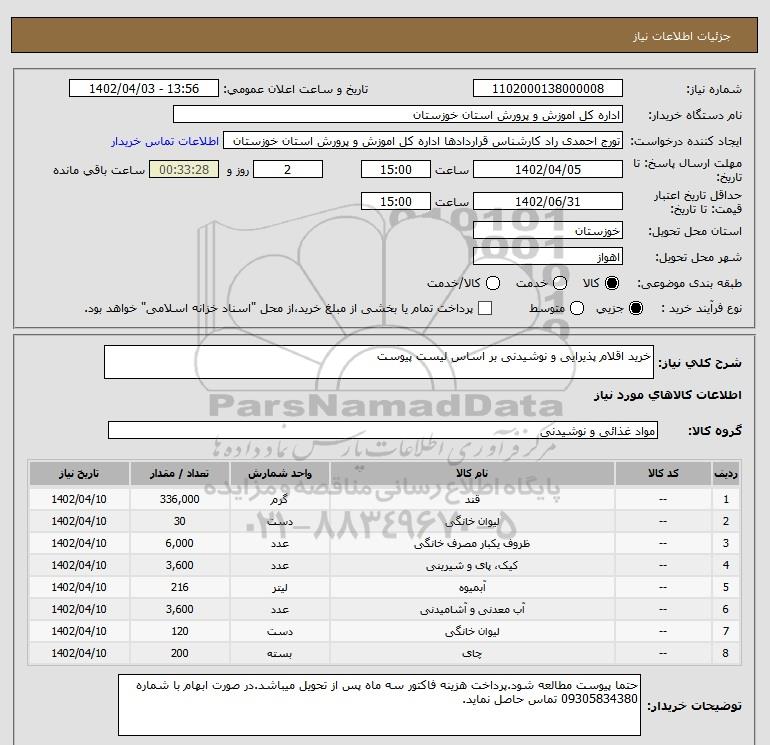
Task: Toggle the Islamic treasury payment checkbox
Action: [485, 308]
